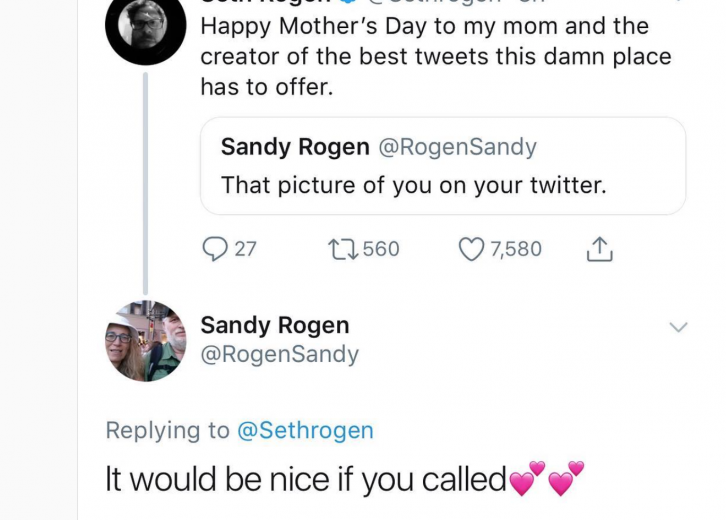
Task: Open the share upload icon
Action: (x=600, y=249)
